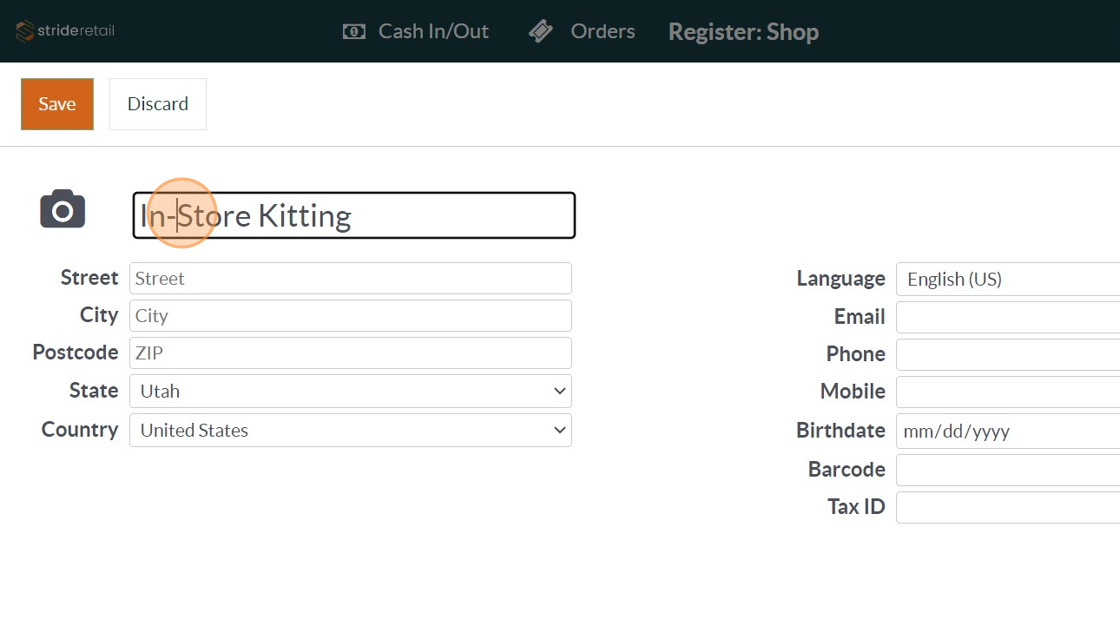Open the Language dropdown showing English (US)
This screenshot has width=1120, height=626.
[1008, 279]
